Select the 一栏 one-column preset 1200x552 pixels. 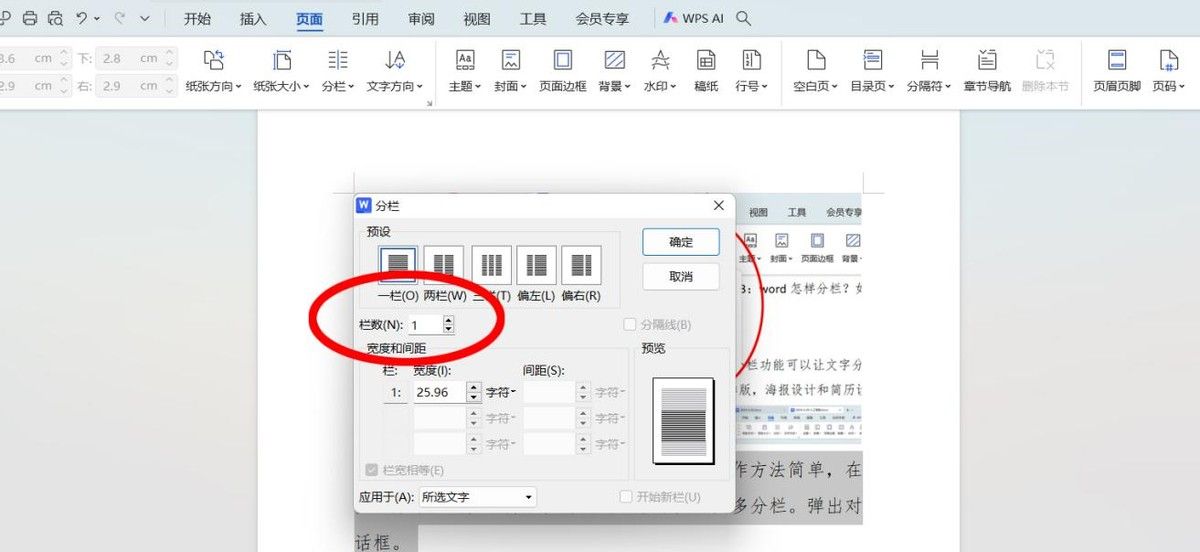(398, 272)
